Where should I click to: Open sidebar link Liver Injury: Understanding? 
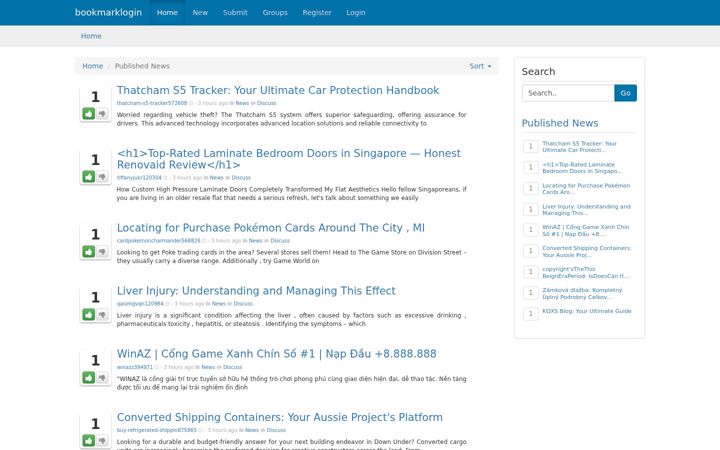coord(586,210)
